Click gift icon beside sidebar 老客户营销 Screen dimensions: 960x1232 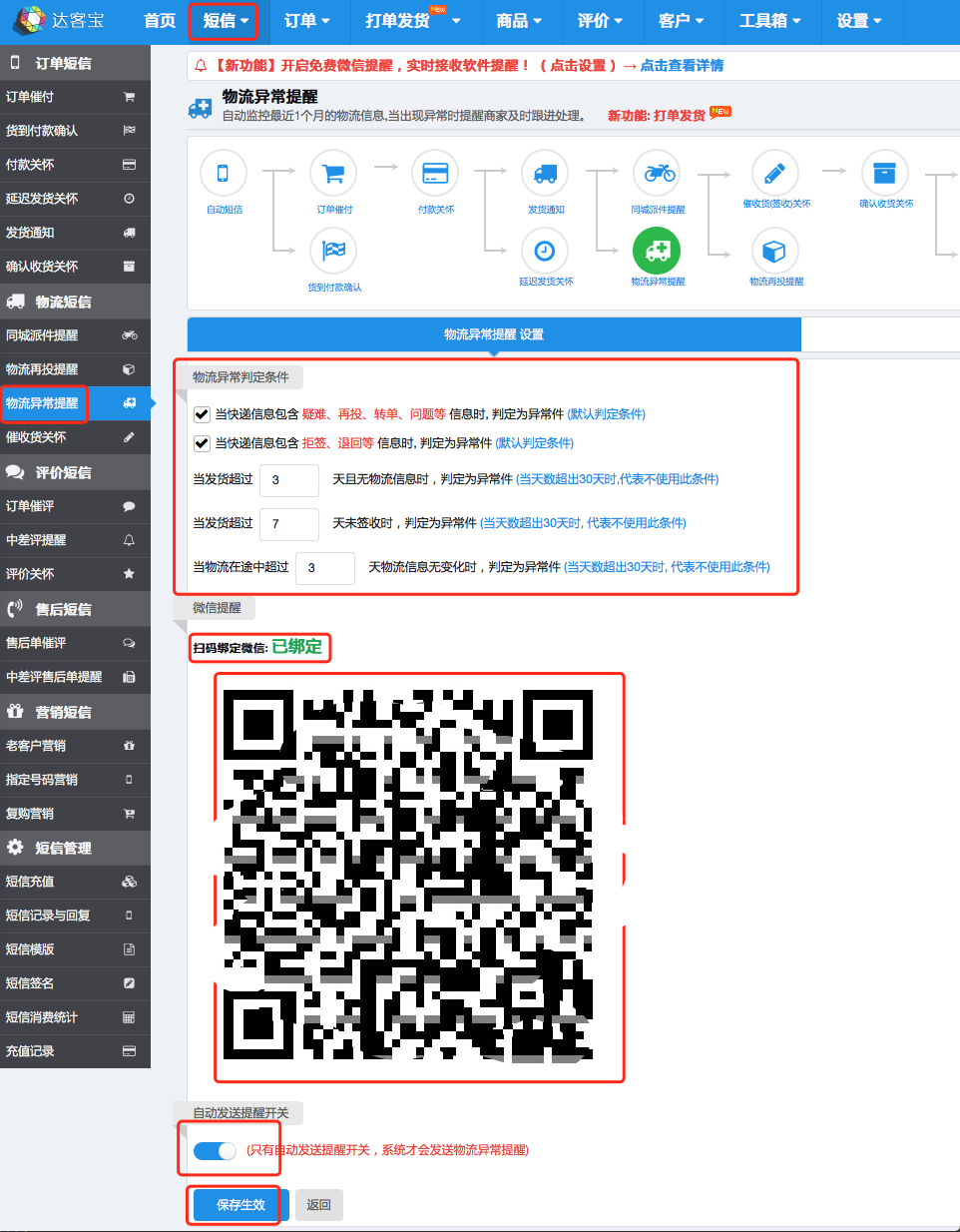[x=129, y=746]
